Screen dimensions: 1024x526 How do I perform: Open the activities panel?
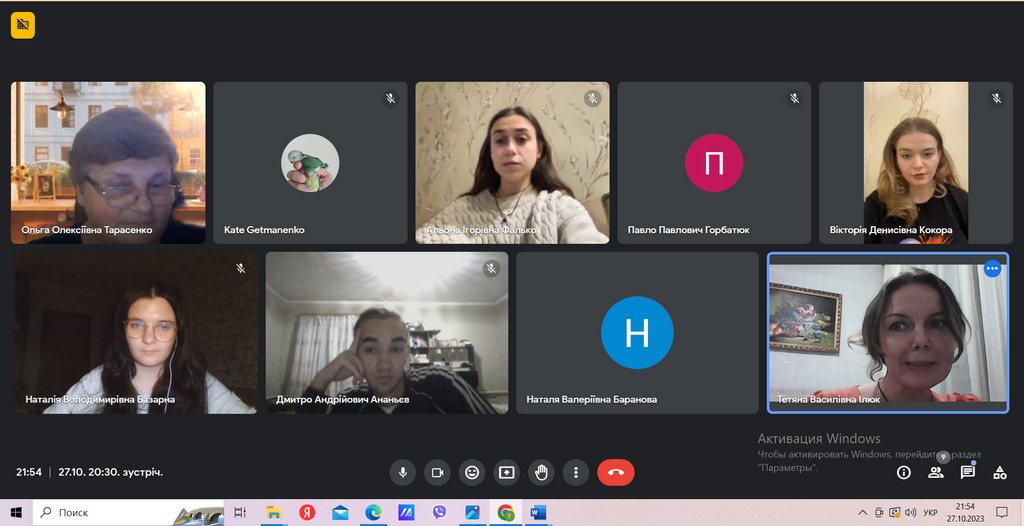pos(1000,472)
